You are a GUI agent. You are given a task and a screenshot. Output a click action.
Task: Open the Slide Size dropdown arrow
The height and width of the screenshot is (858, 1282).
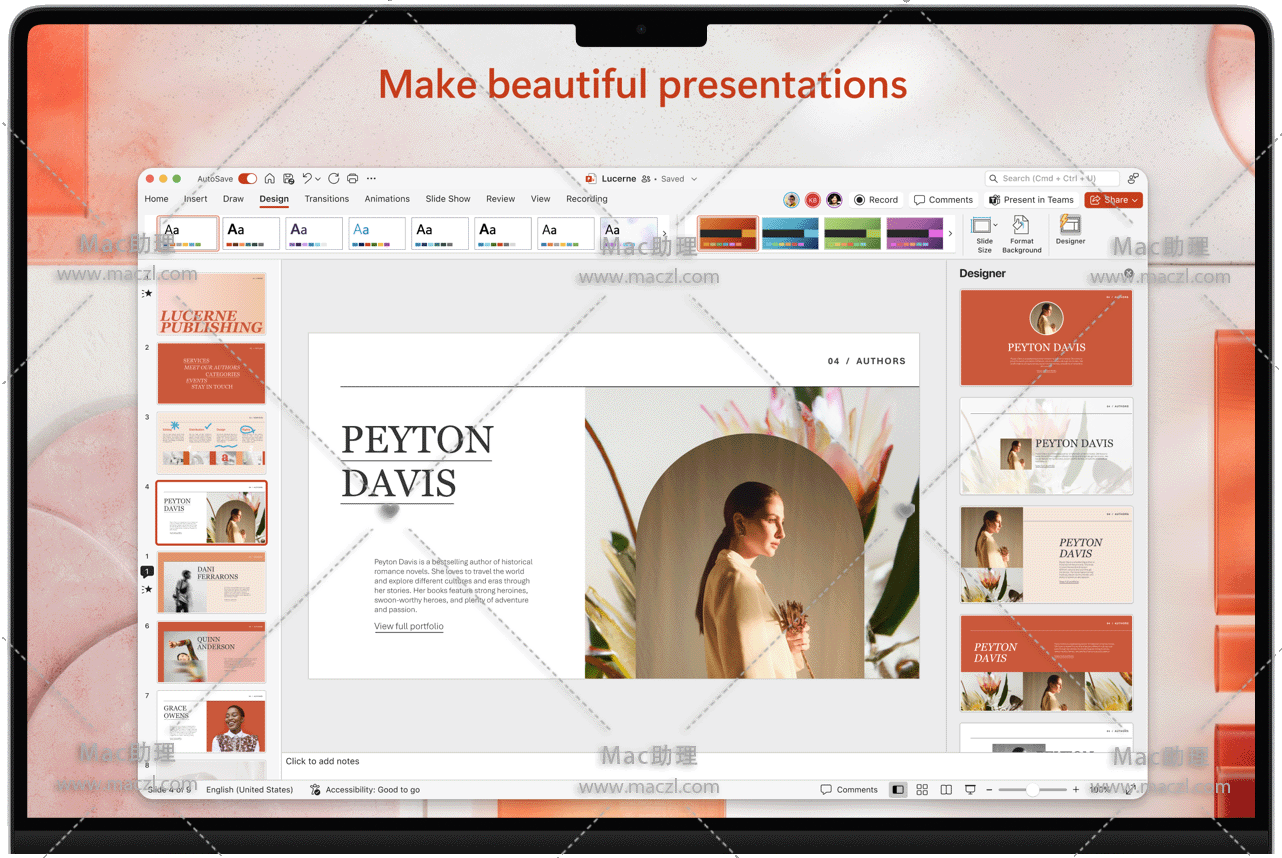pos(996,225)
